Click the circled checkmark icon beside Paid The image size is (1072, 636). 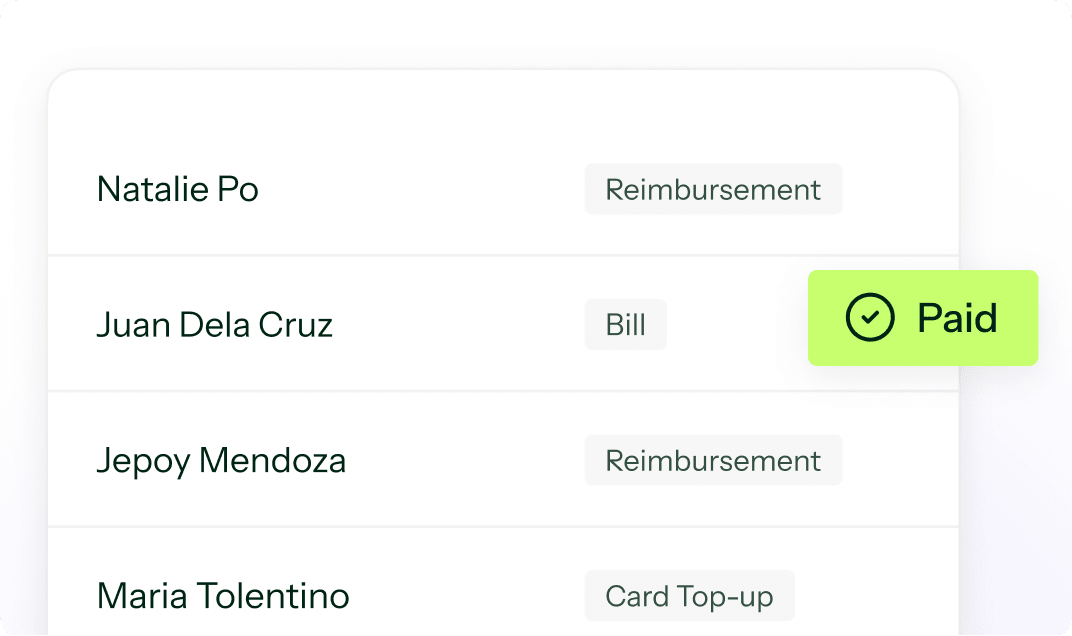point(870,318)
